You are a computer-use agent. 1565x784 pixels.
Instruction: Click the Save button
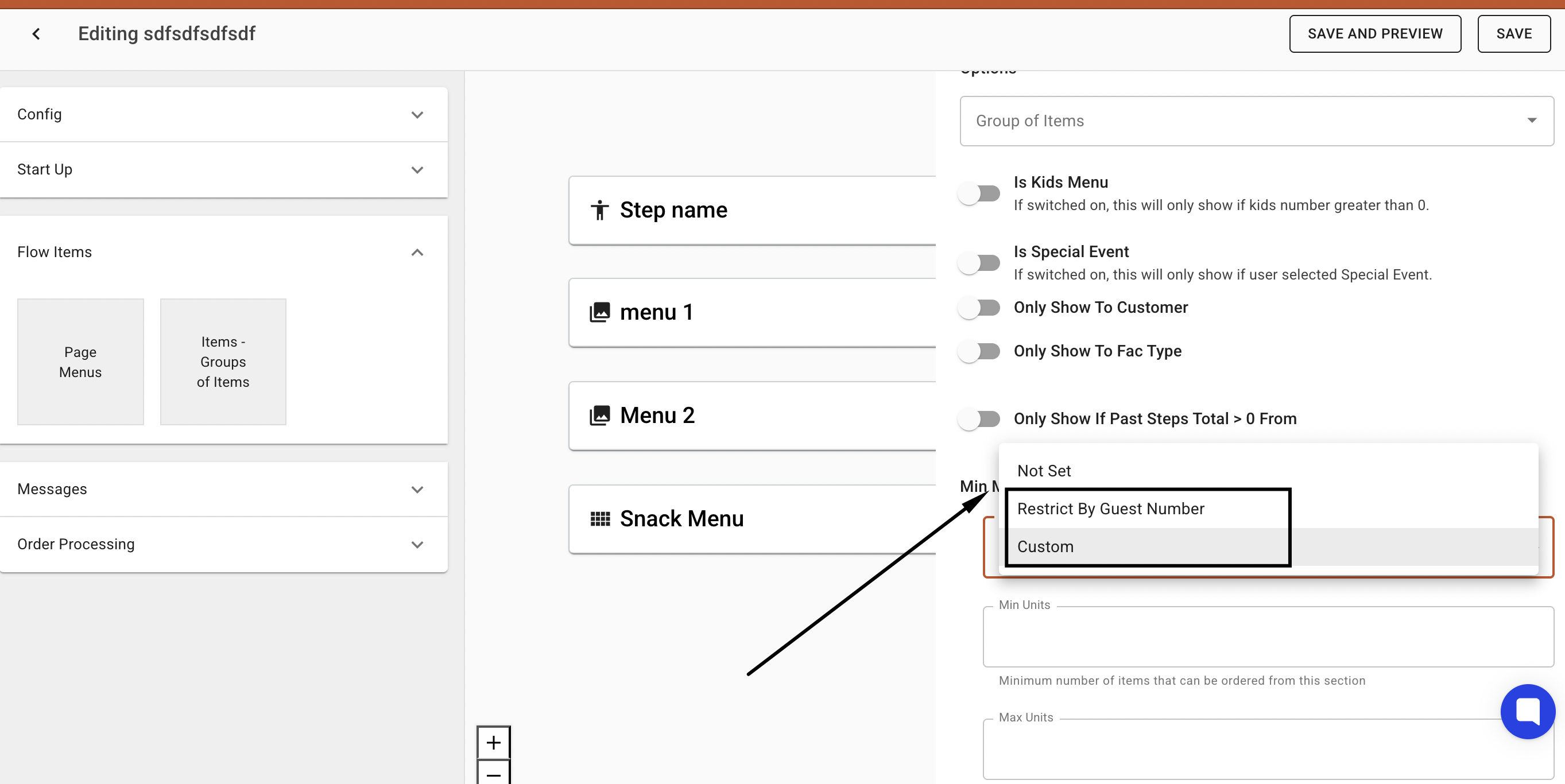click(1513, 34)
